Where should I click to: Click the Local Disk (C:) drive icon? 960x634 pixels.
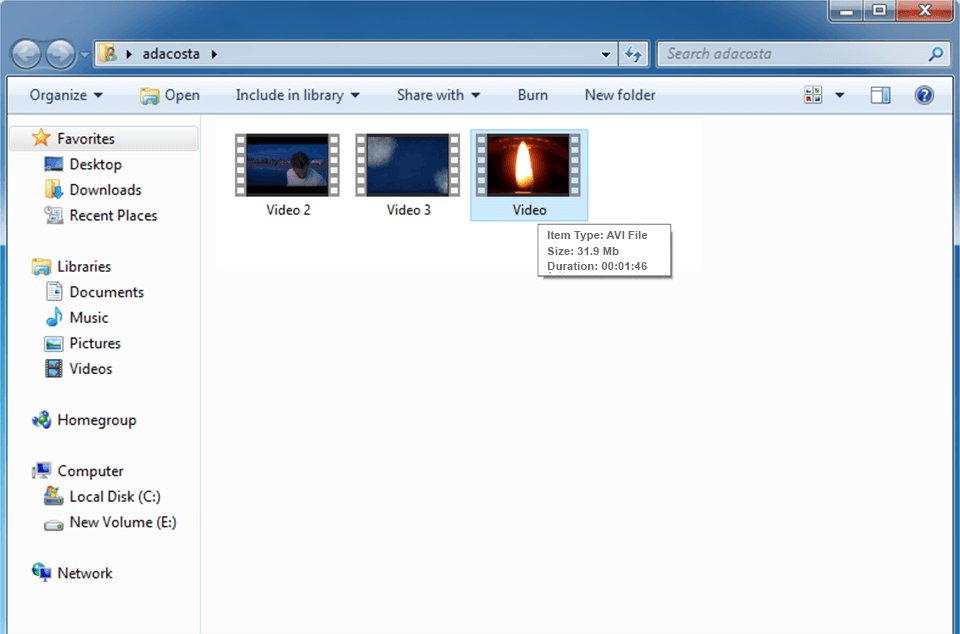pos(53,496)
